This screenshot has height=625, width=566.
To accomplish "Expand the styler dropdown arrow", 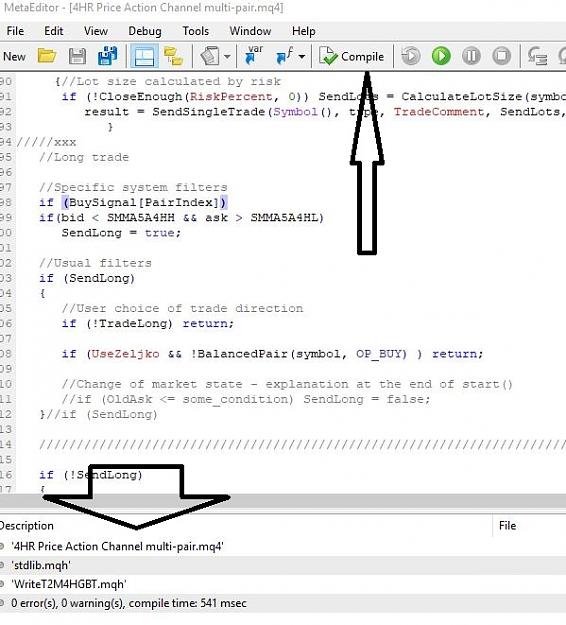I will [227, 56].
